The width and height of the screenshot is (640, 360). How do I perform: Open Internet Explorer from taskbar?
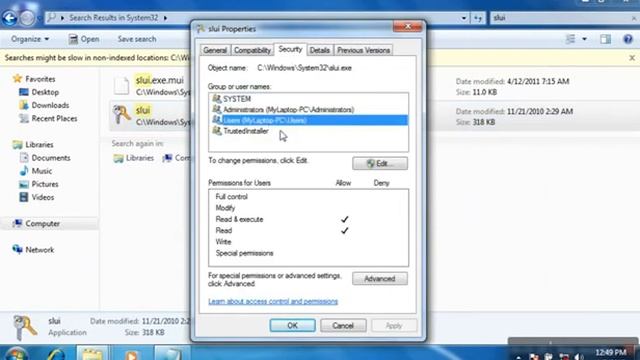pyautogui.click(x=55, y=353)
